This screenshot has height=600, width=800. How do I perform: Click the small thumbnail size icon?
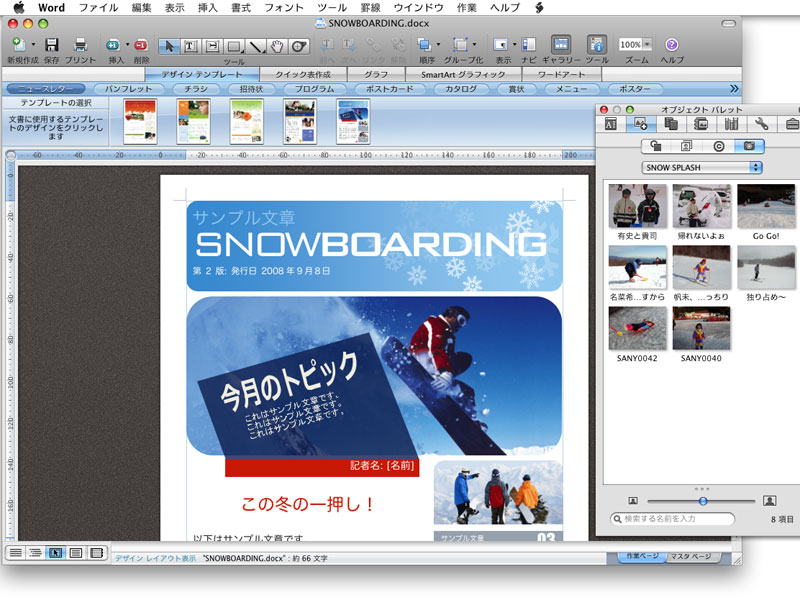633,501
